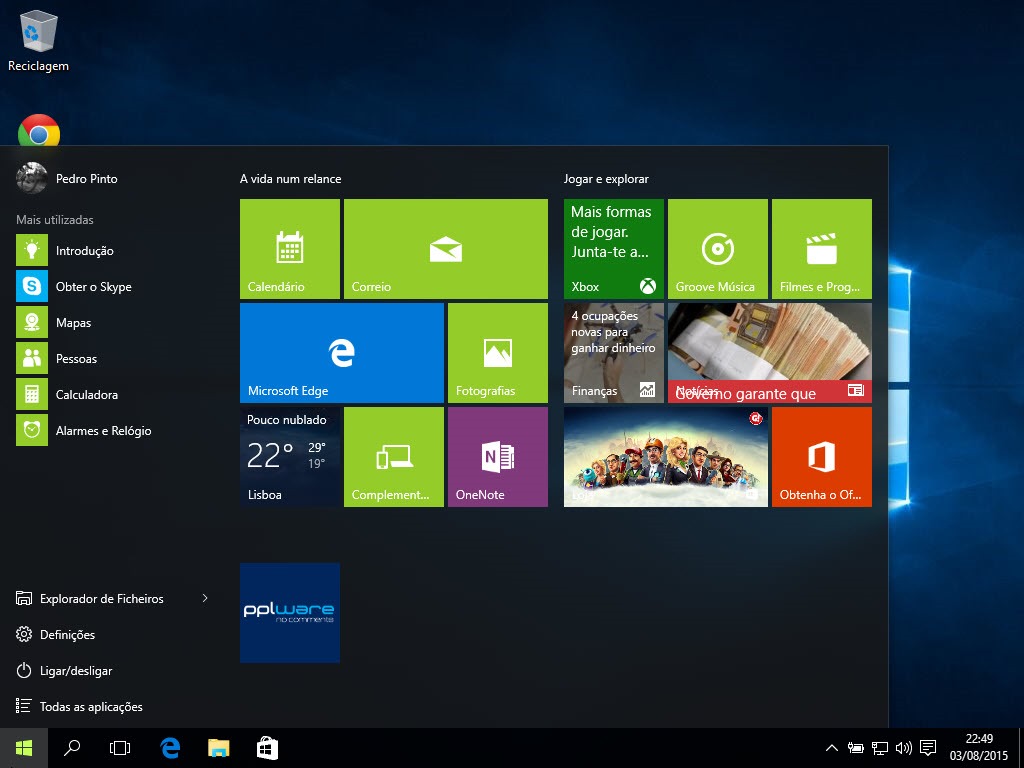The height and width of the screenshot is (768, 1024).
Task: Open the Fotografias tile
Action: (x=497, y=352)
